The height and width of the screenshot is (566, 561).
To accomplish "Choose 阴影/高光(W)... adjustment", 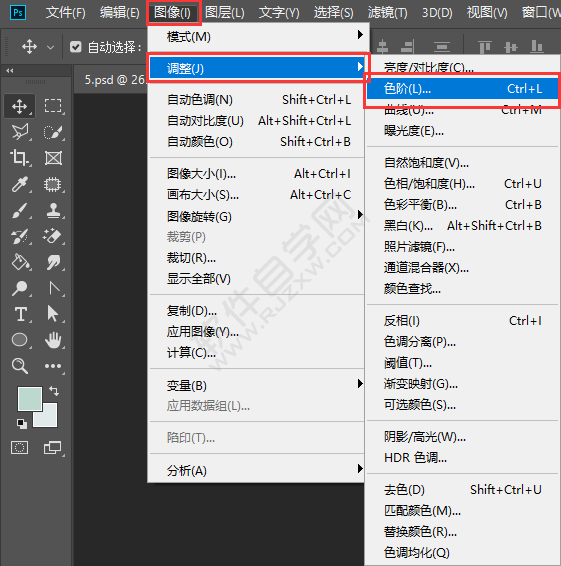I will click(462, 437).
